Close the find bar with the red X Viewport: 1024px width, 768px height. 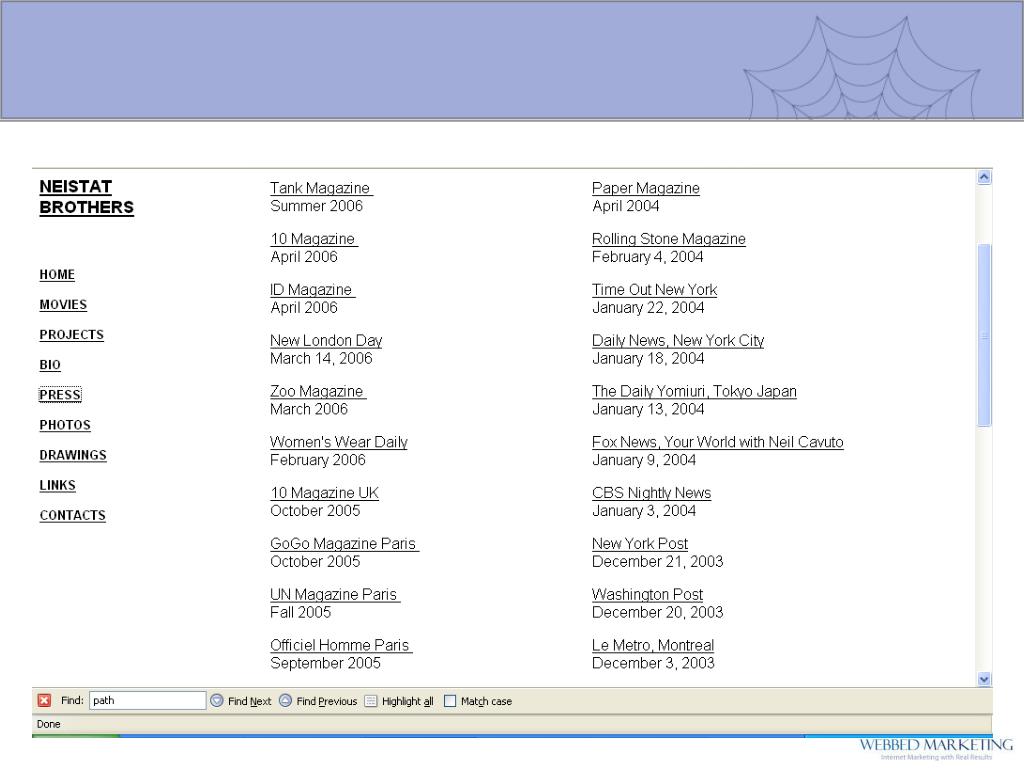[x=44, y=700]
